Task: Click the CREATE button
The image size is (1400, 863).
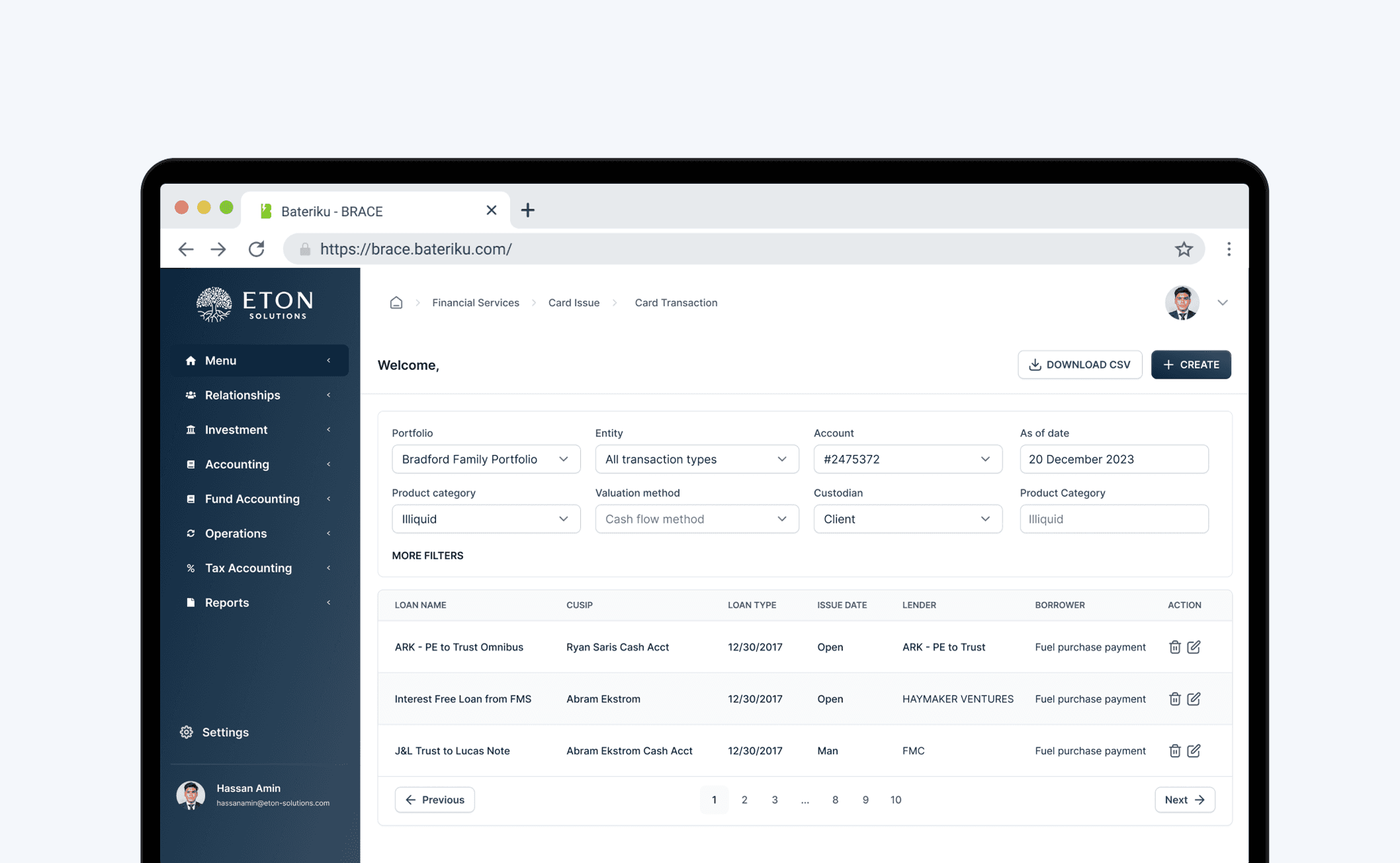Action: point(1190,365)
